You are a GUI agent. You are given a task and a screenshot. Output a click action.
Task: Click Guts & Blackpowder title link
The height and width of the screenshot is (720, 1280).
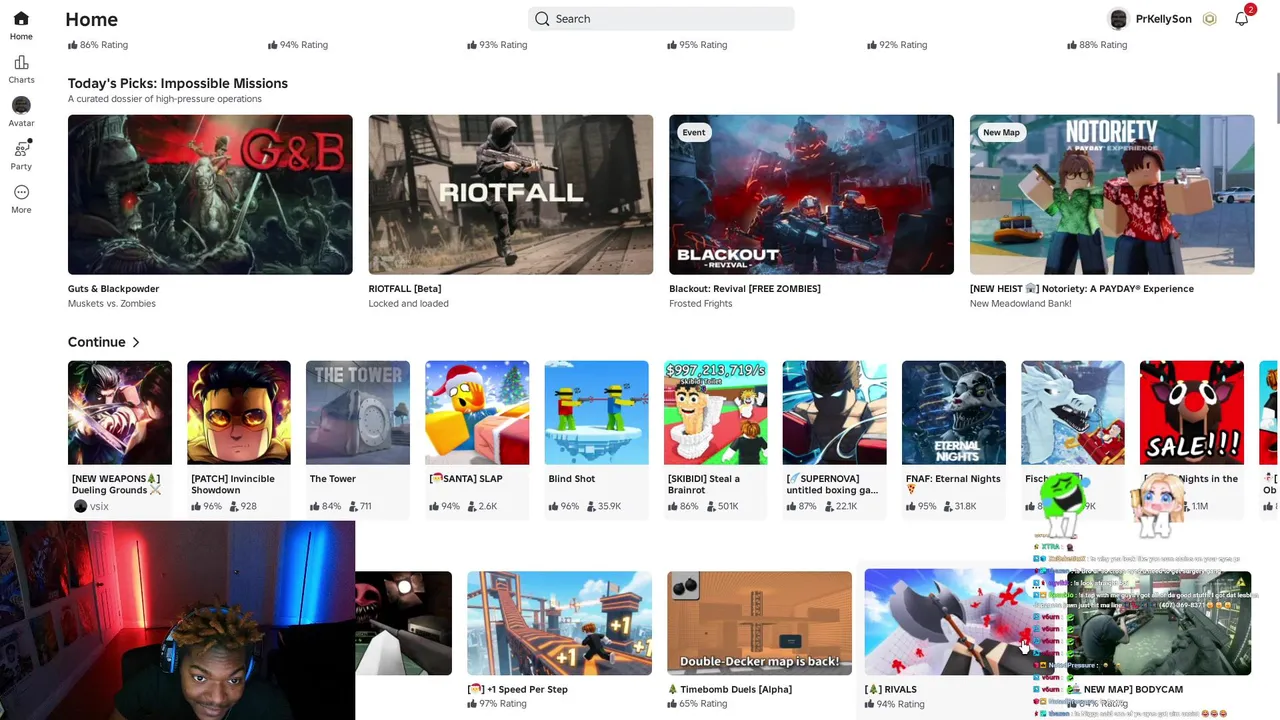(x=113, y=288)
